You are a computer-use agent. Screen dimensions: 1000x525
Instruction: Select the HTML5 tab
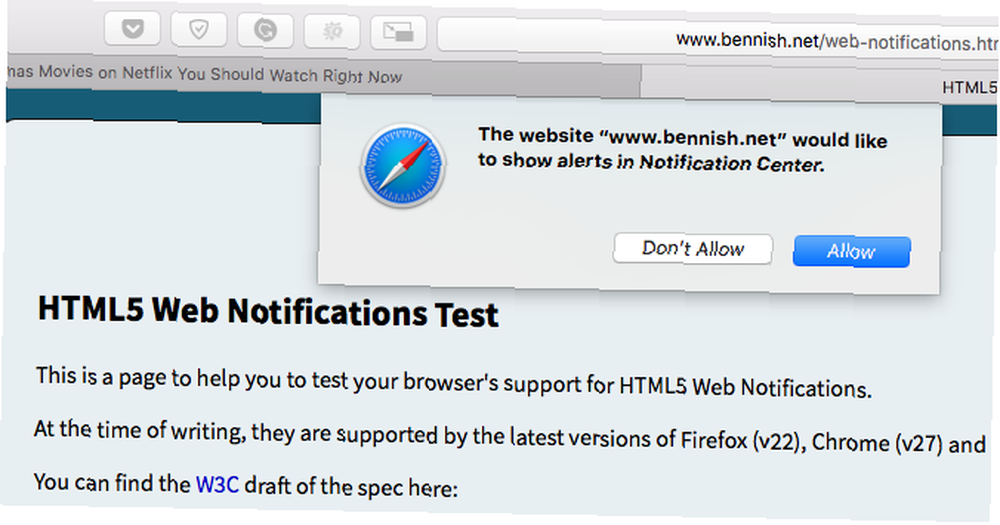pyautogui.click(x=820, y=85)
